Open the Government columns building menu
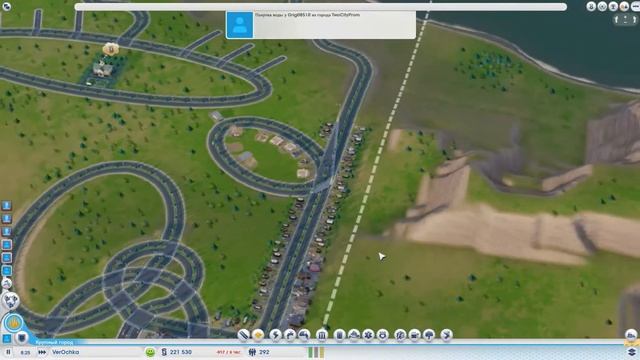Screen dimensions: 640x360 click(x=322, y=335)
